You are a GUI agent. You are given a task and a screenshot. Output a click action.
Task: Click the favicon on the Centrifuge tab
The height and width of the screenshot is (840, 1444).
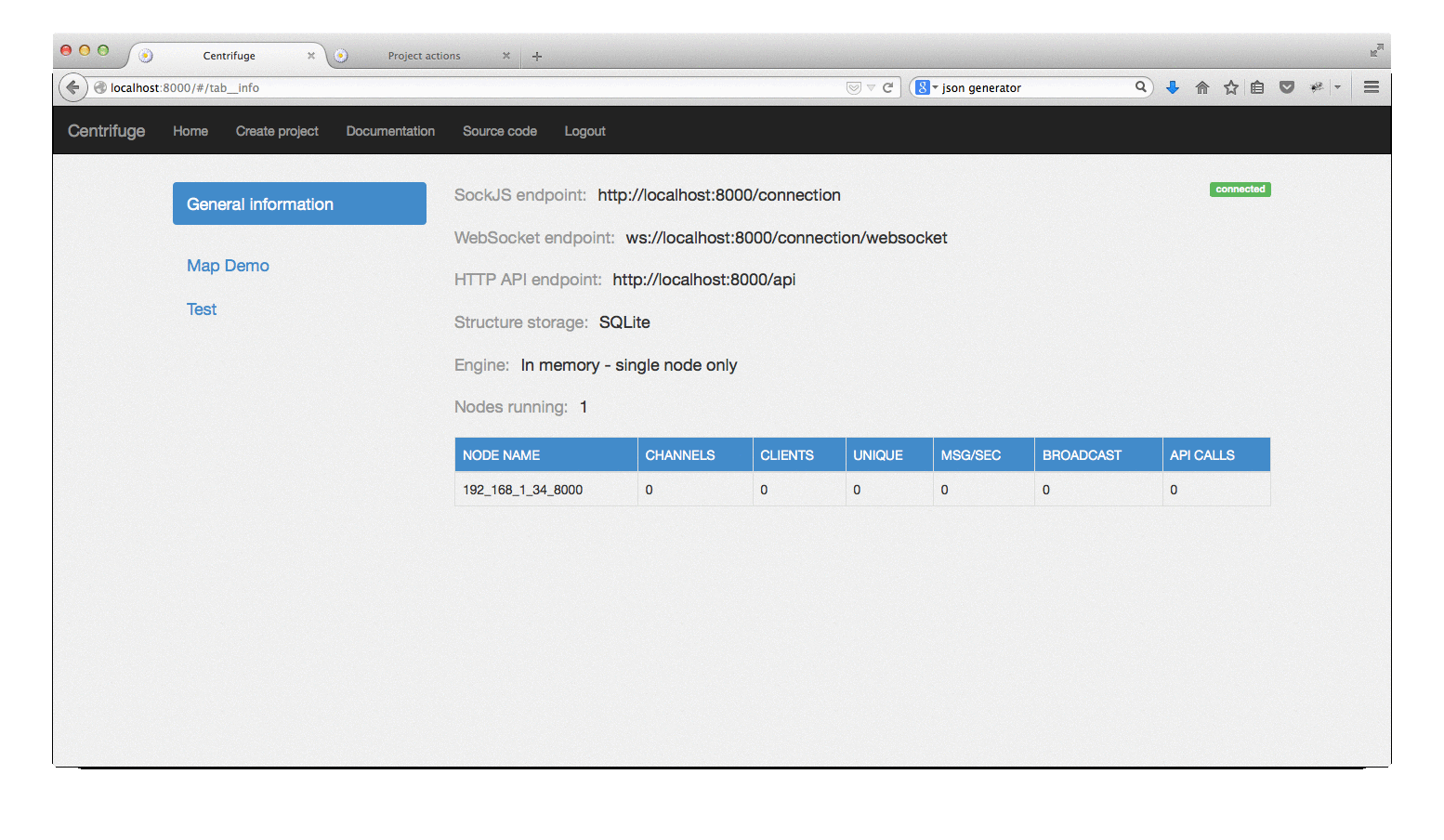pyautogui.click(x=146, y=56)
